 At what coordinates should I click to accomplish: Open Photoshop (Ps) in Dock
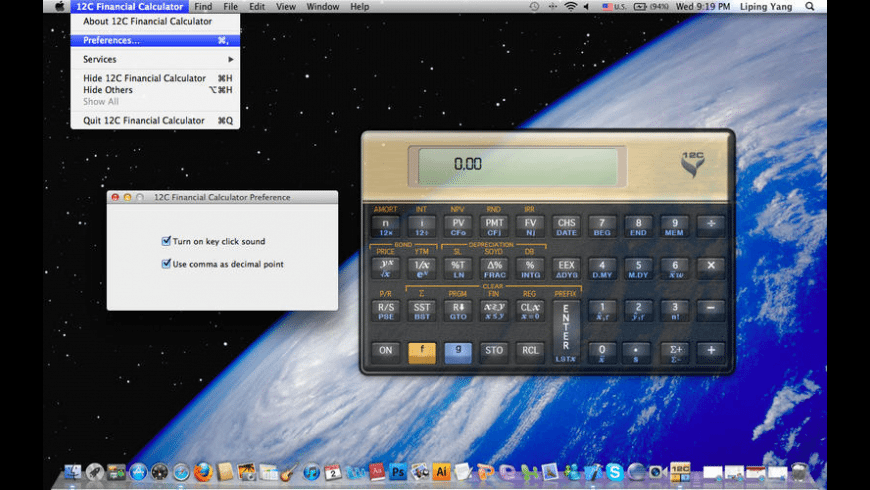pyautogui.click(x=398, y=472)
